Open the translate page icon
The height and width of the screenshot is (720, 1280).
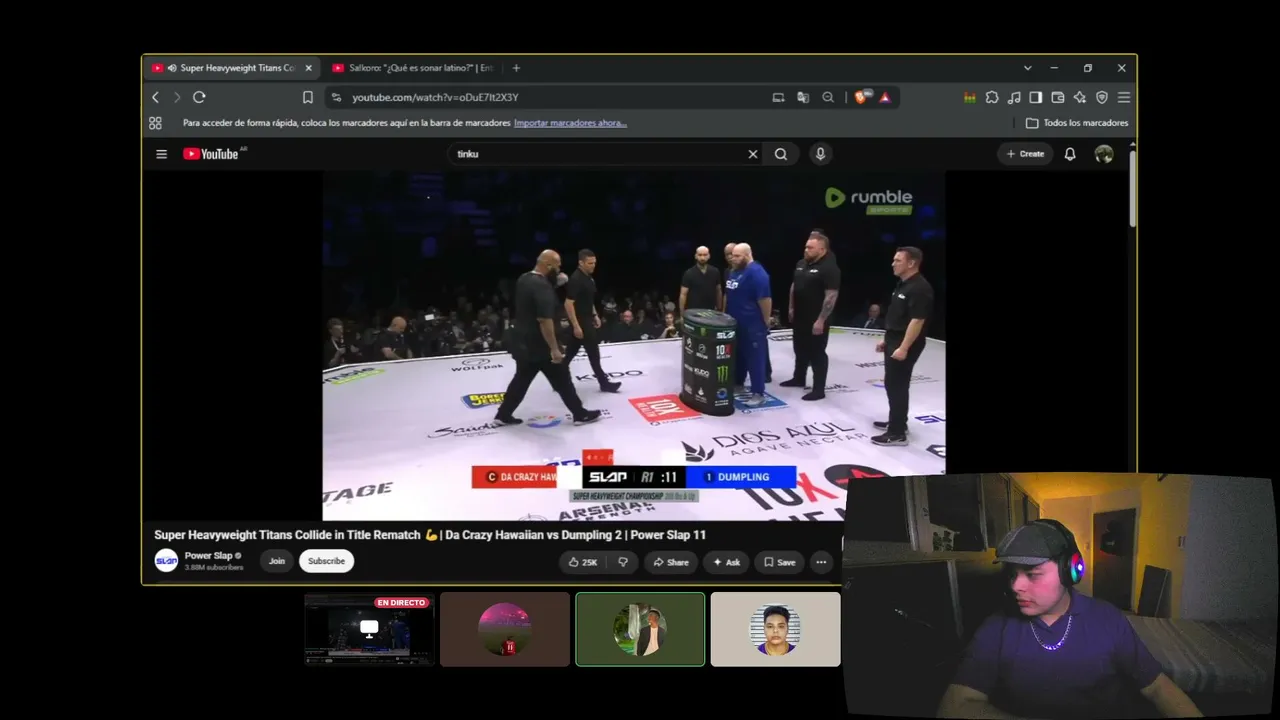(x=803, y=97)
